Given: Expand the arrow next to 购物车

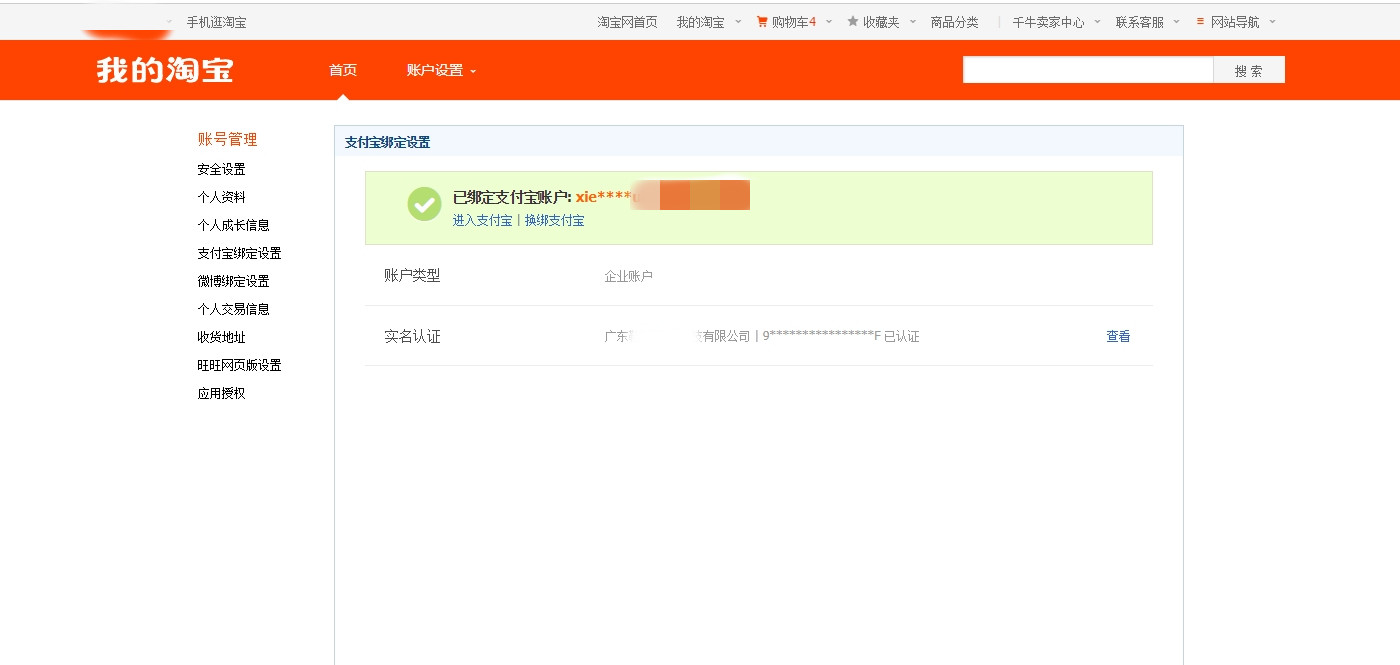Looking at the screenshot, I should pos(828,21).
